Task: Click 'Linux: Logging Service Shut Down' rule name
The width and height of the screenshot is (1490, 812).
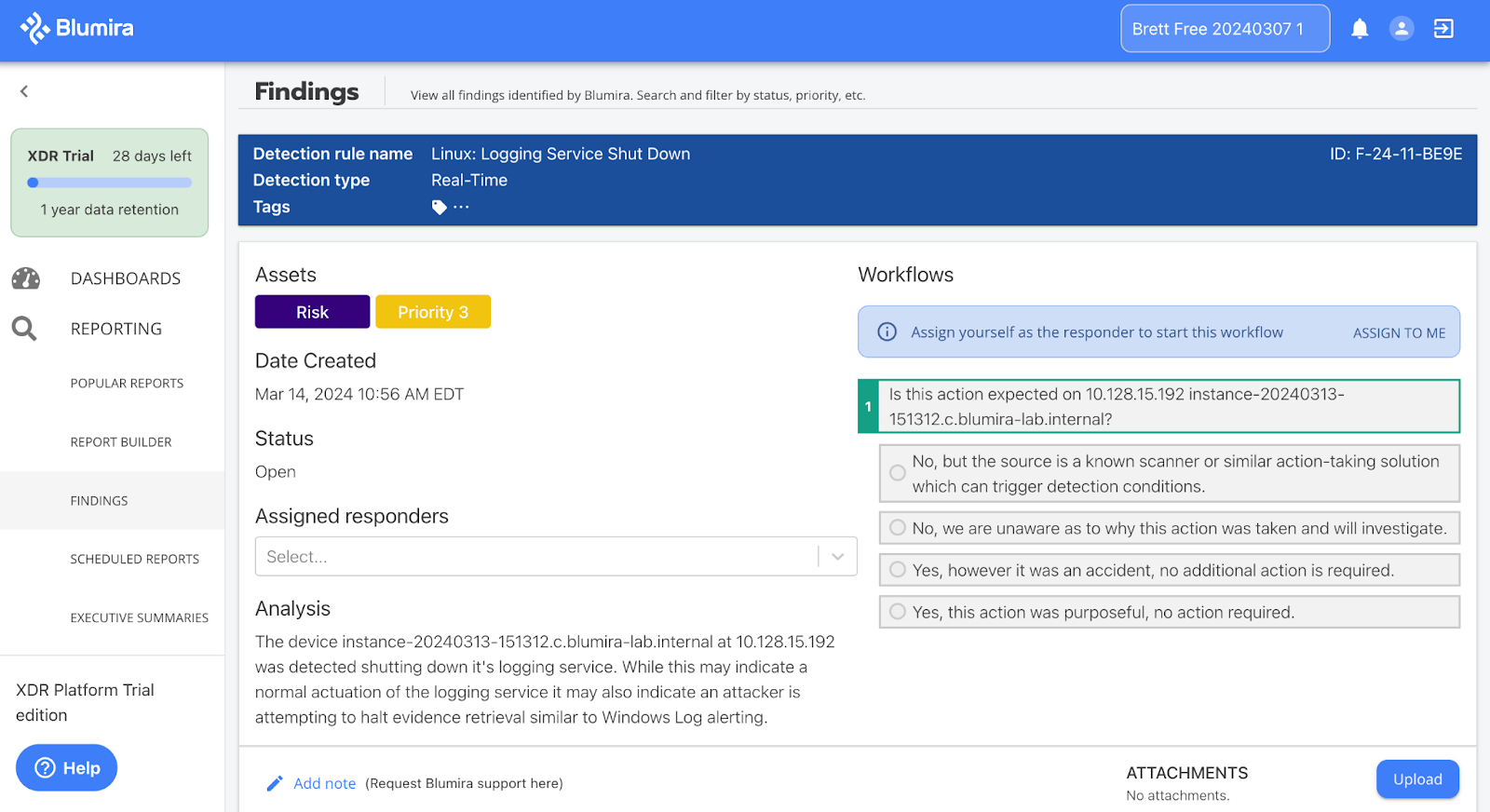Action: 561,154
